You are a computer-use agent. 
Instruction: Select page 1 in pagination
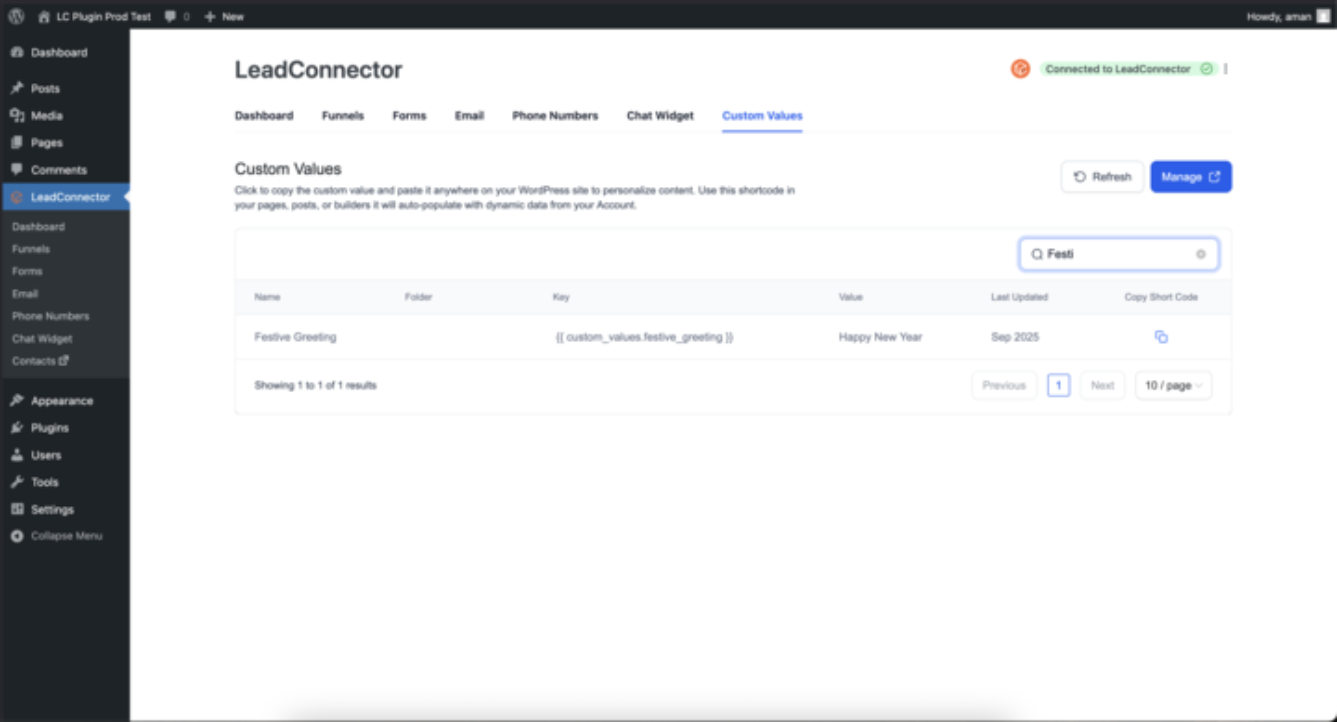click(x=1058, y=385)
